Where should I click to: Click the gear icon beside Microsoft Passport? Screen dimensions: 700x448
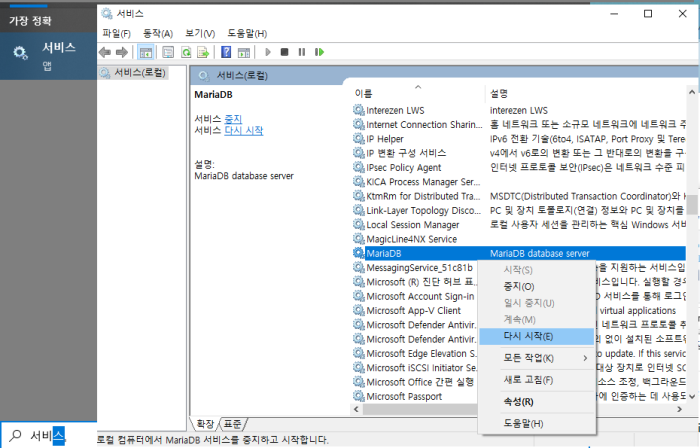[x=358, y=396]
